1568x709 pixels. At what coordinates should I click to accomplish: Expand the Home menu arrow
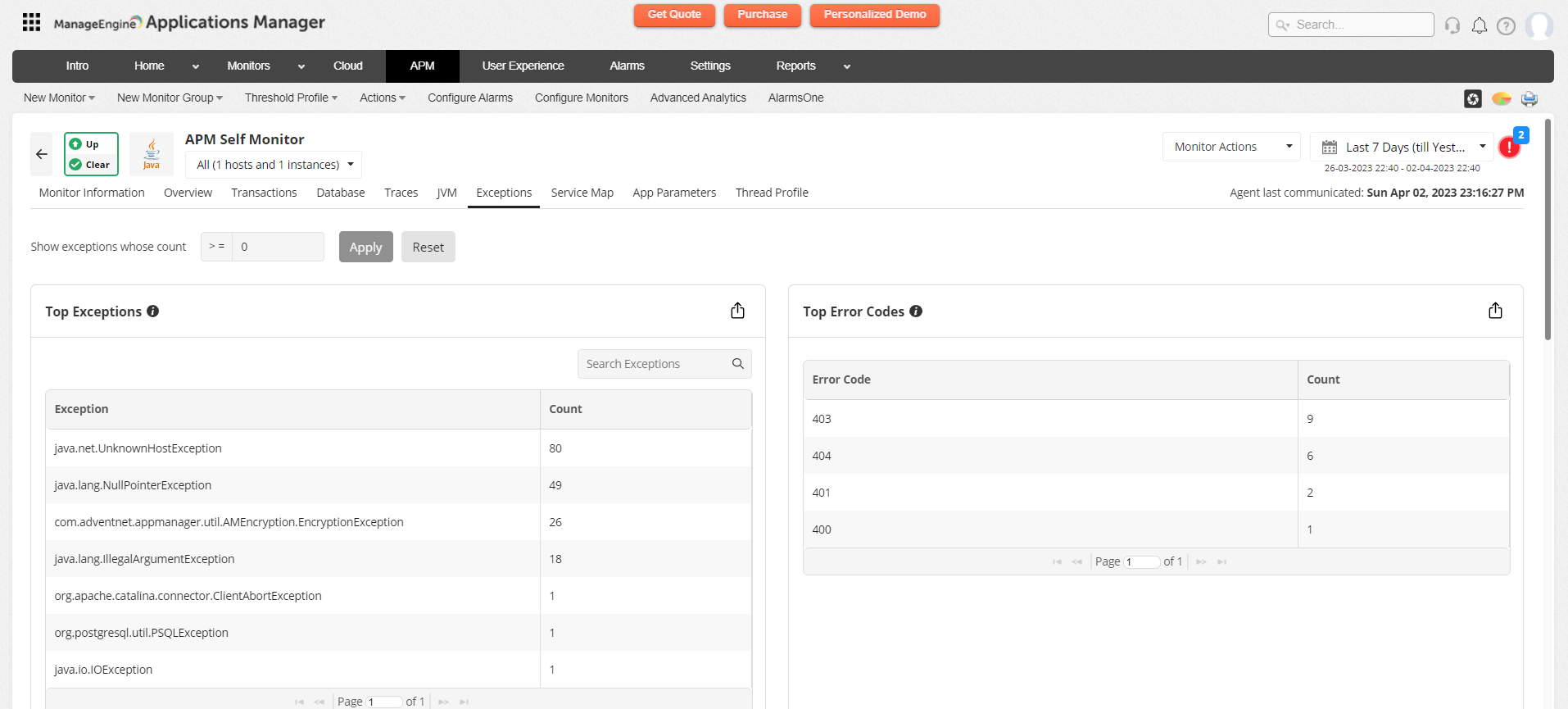195,67
